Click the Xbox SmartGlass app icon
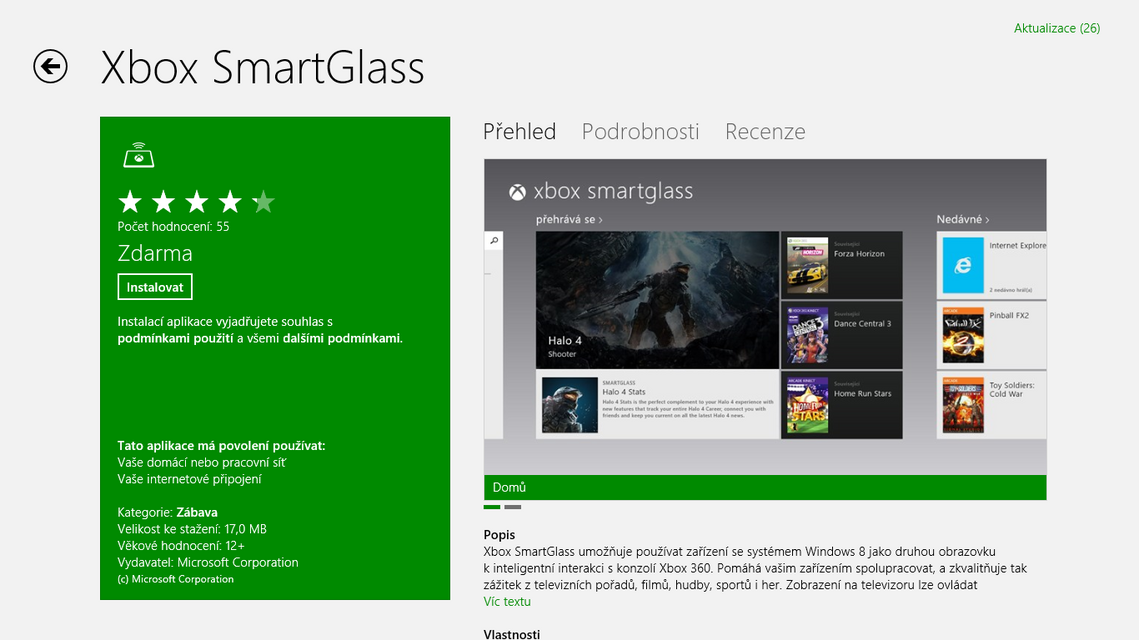Screen dimensions: 1139x640 tap(139, 156)
